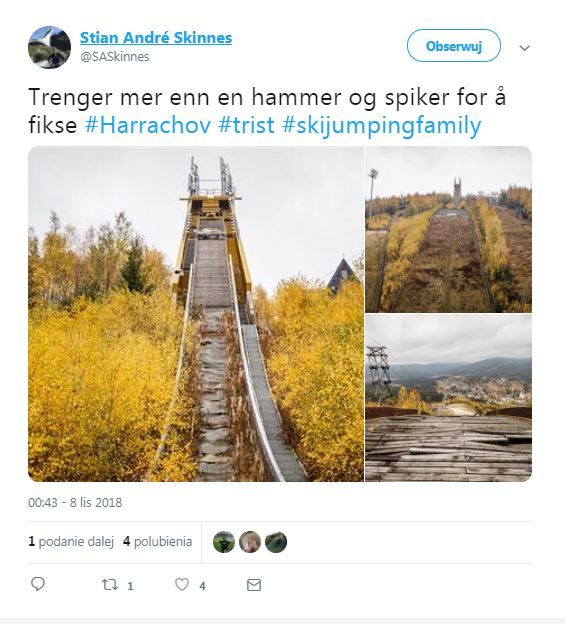Click third liker's avatar
The image size is (565, 624).
coord(276,542)
